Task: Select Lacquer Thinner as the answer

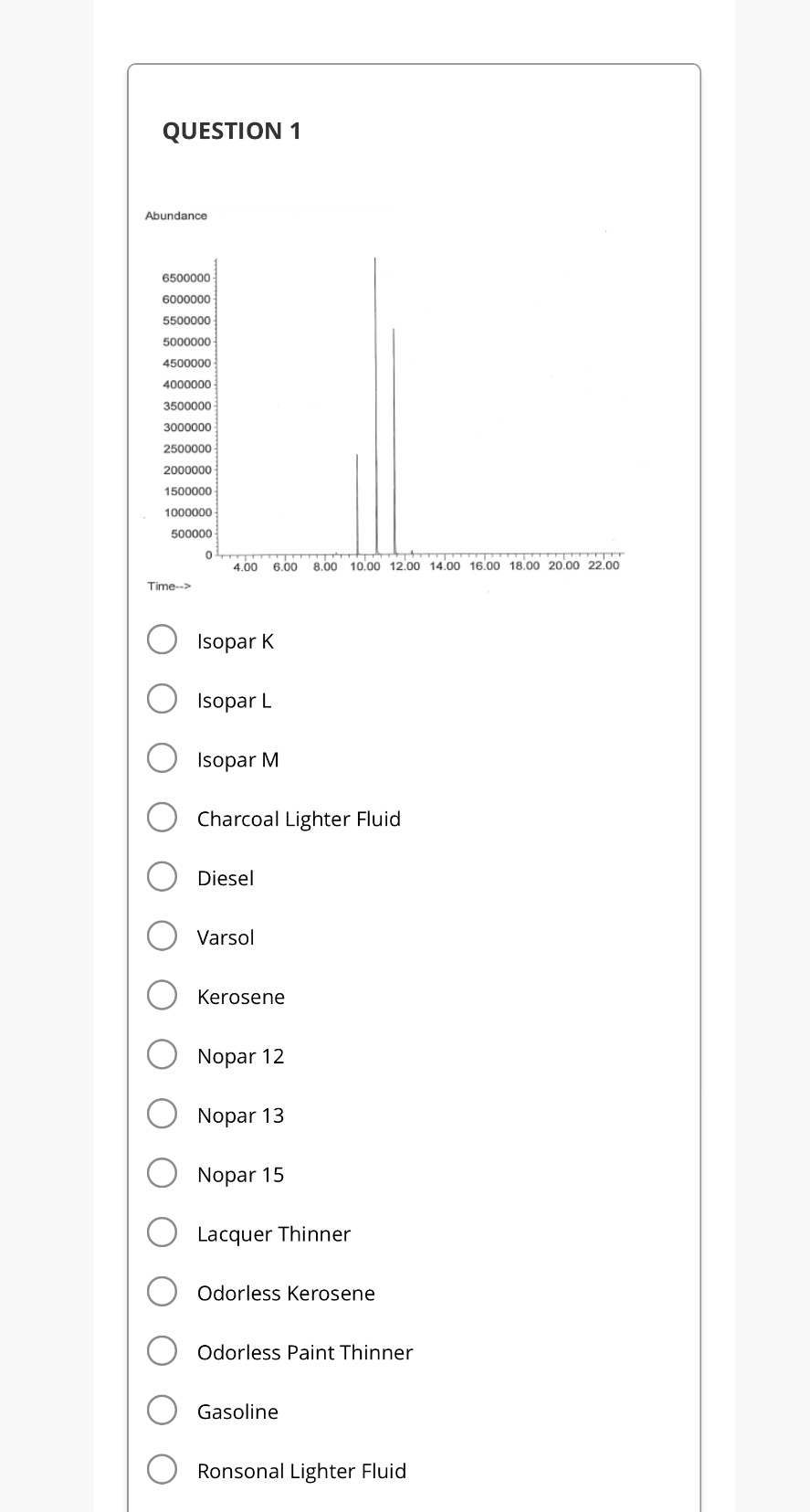Action: click(x=162, y=1232)
